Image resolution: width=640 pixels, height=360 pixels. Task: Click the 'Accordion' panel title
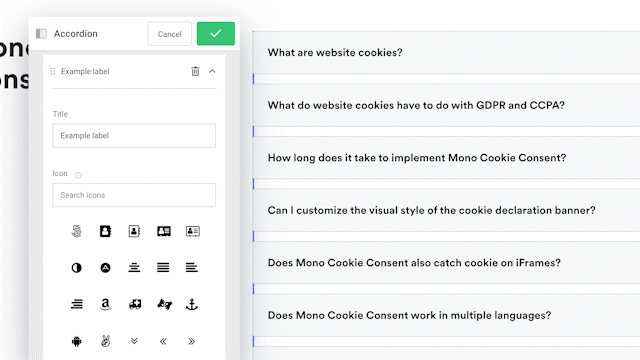[76, 33]
